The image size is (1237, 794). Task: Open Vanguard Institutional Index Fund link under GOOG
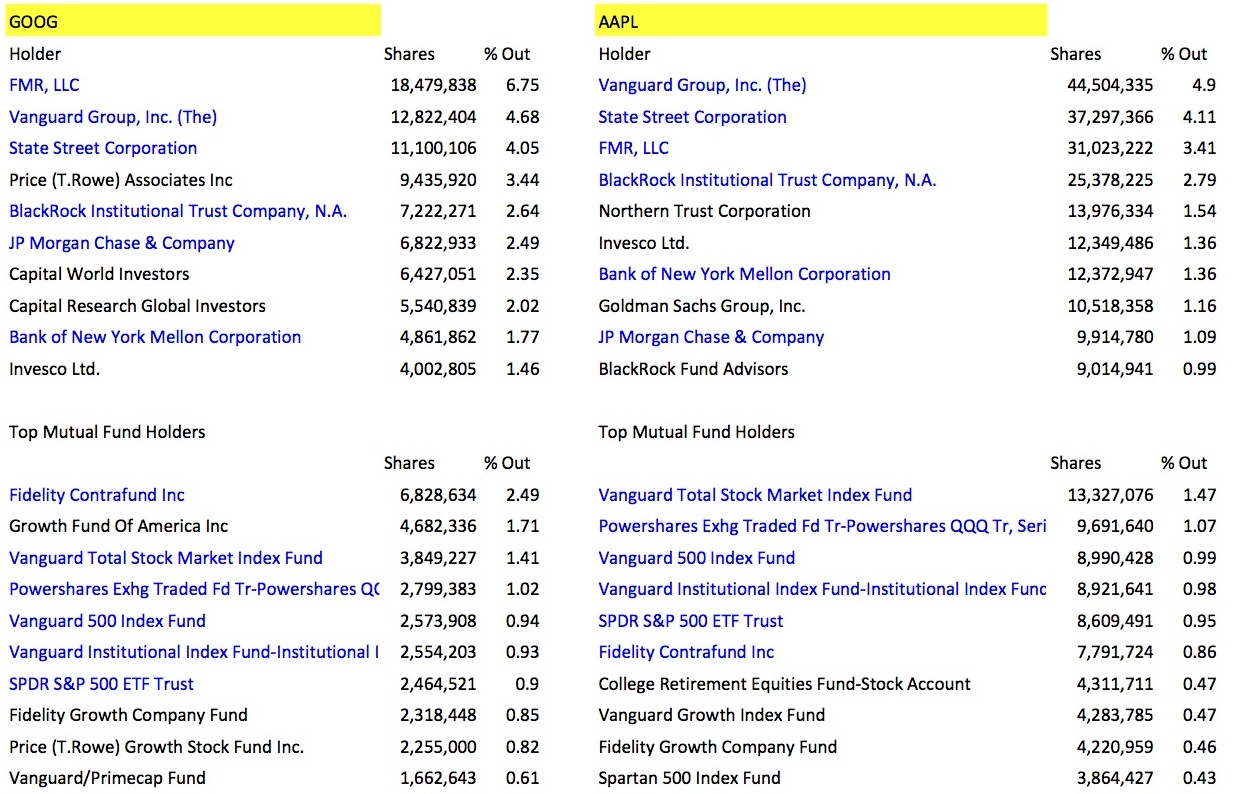pos(194,652)
